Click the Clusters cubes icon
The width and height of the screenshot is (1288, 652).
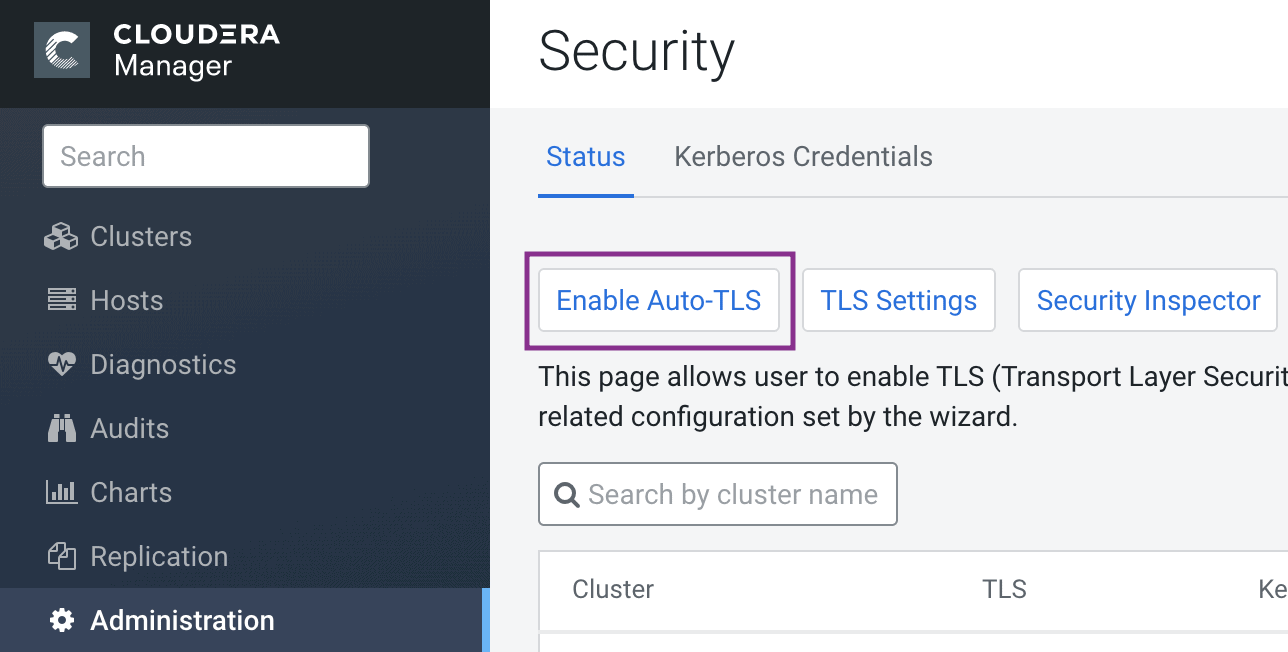coord(61,237)
